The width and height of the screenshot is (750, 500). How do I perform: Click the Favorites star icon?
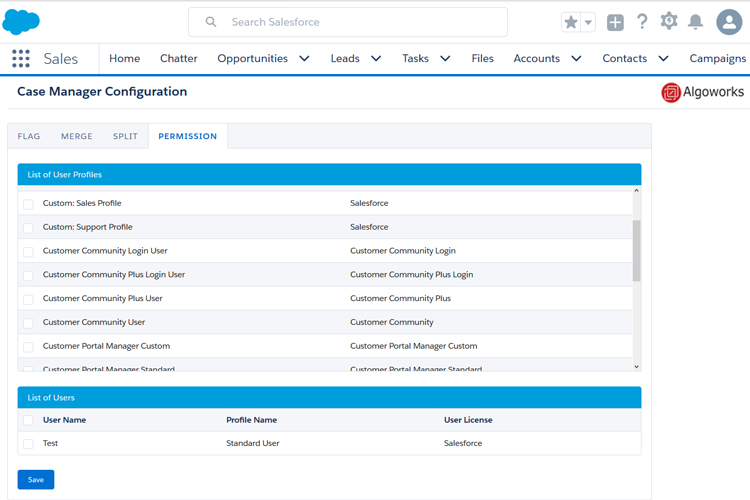pyautogui.click(x=571, y=22)
